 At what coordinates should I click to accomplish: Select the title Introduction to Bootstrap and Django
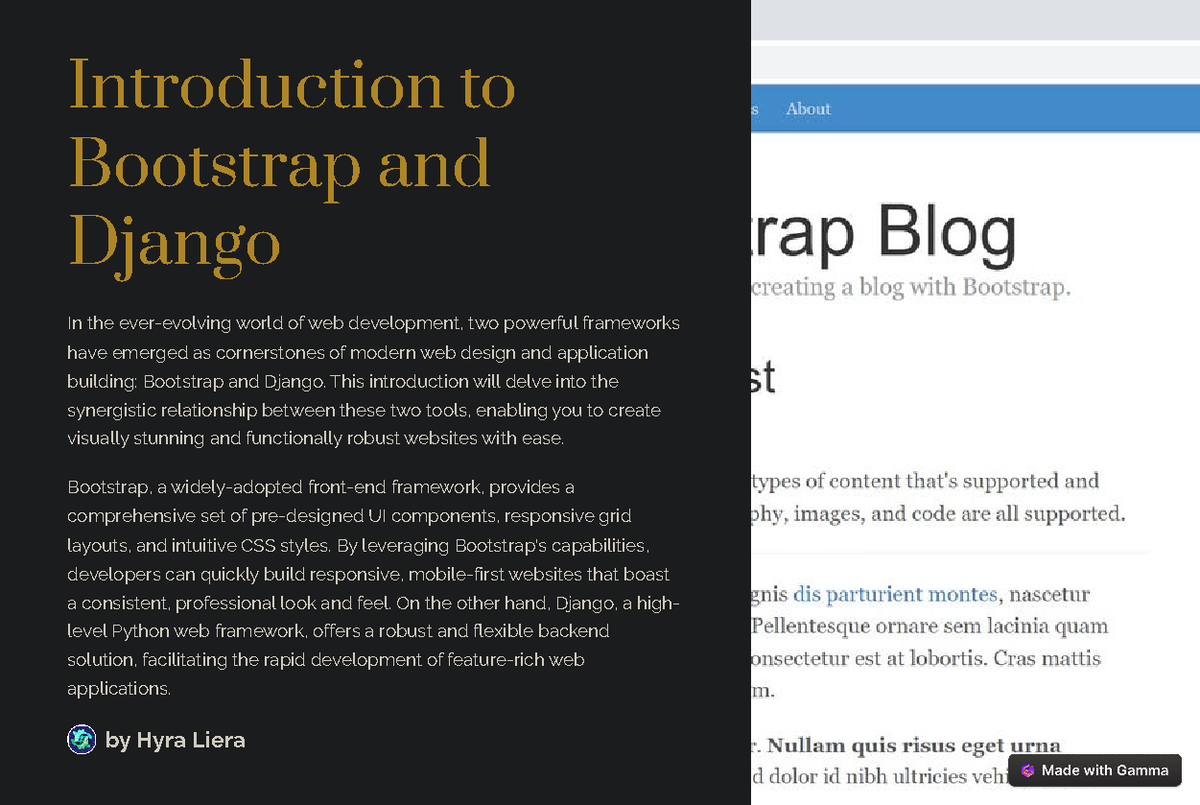(x=290, y=165)
